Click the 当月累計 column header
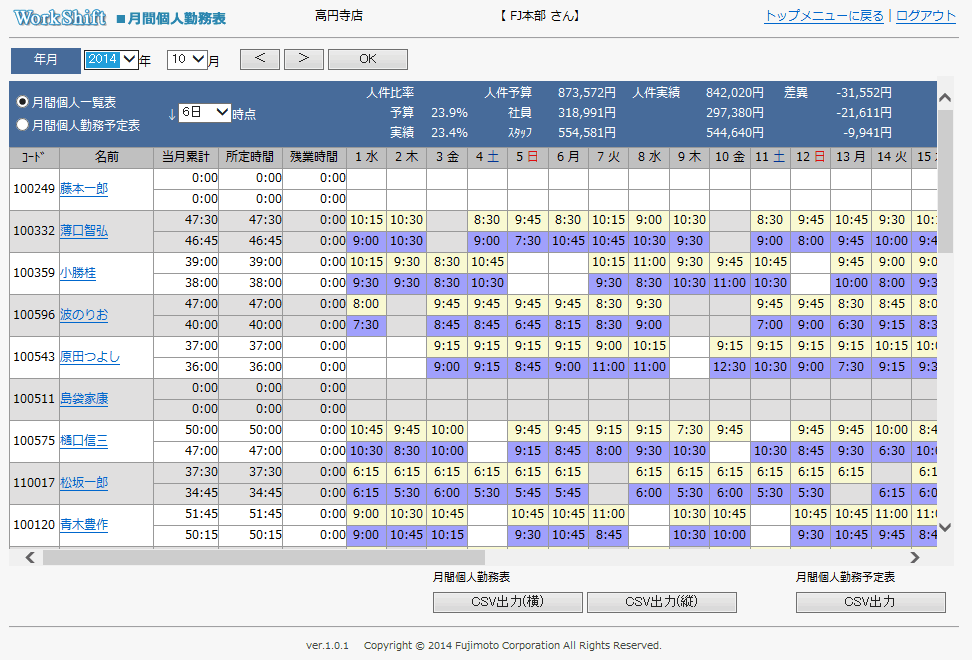The height and width of the screenshot is (660, 972). coord(186,157)
